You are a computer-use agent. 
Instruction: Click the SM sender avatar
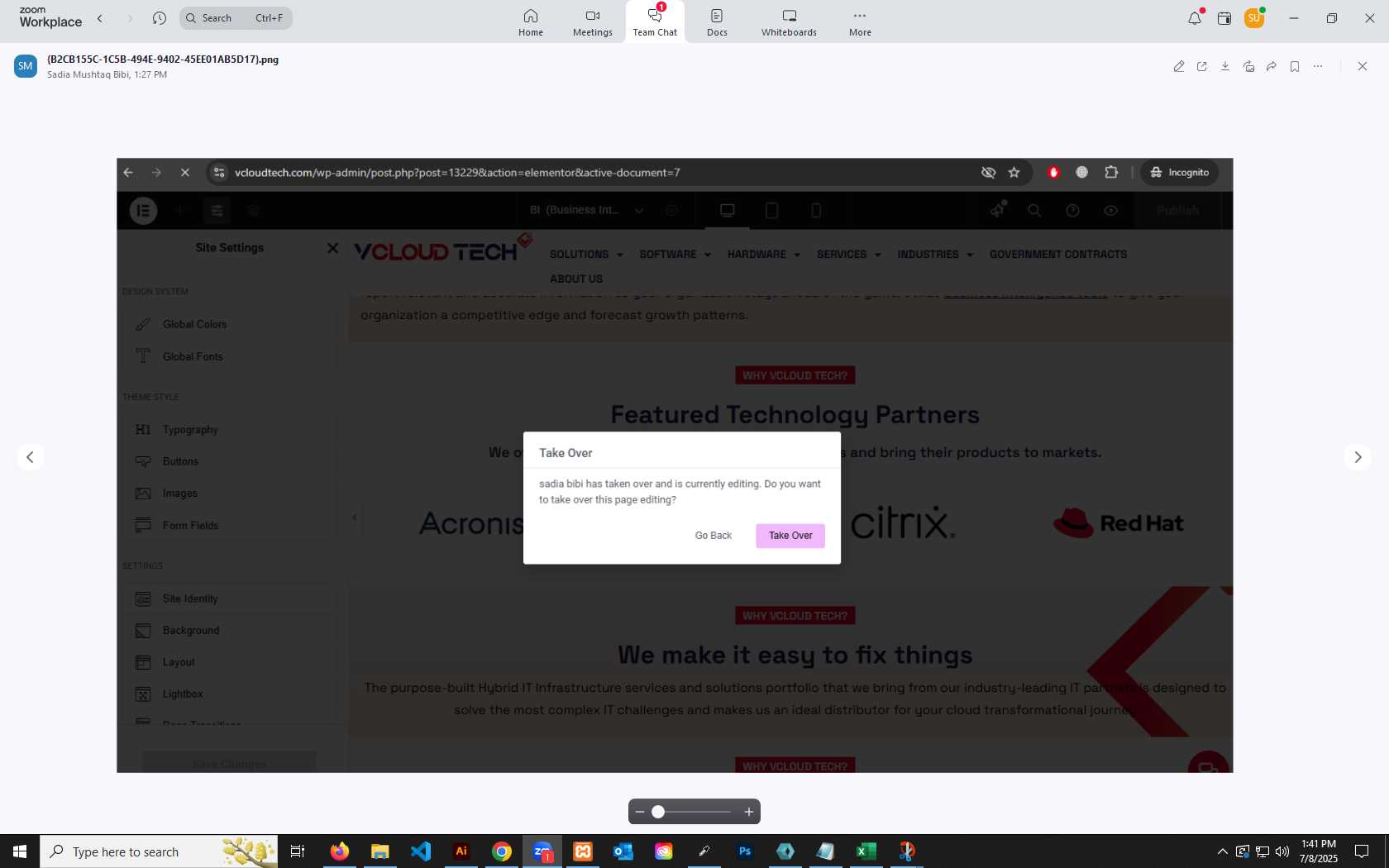26,66
